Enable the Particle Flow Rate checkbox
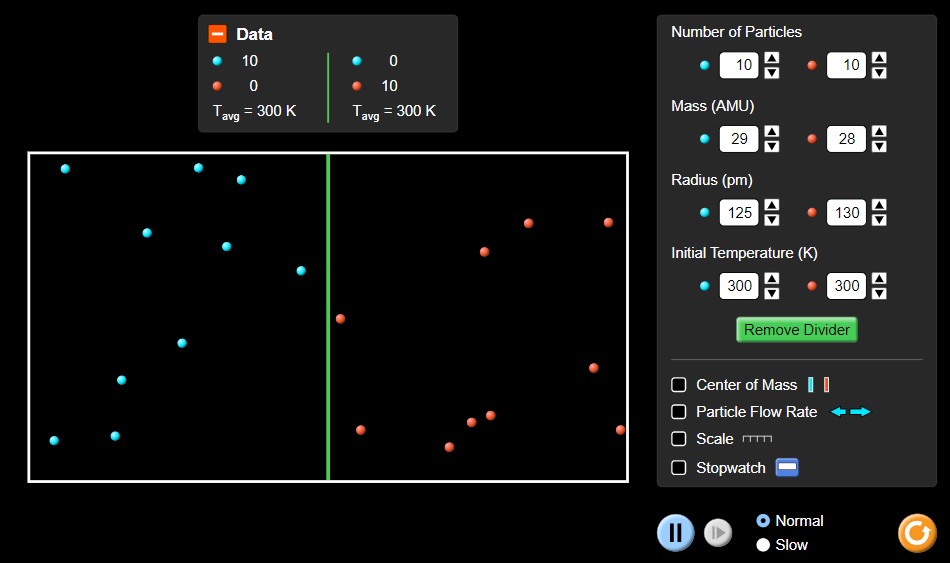 [679, 412]
